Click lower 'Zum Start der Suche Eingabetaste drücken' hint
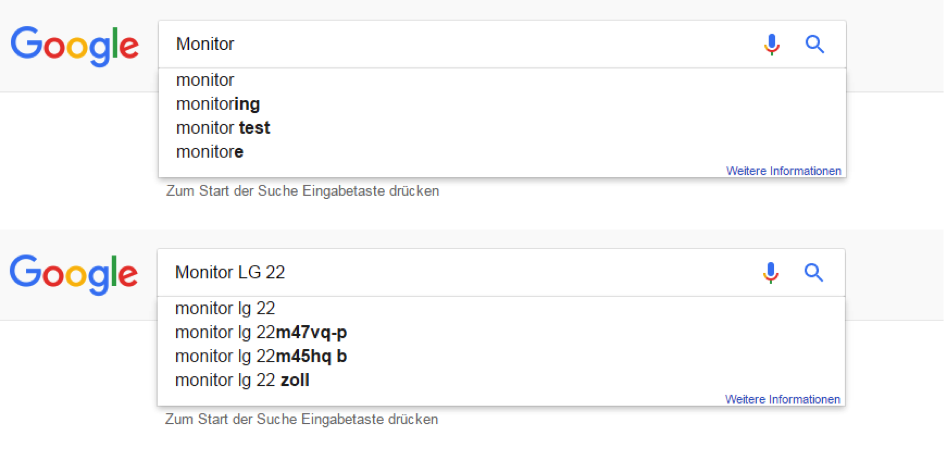 302,419
